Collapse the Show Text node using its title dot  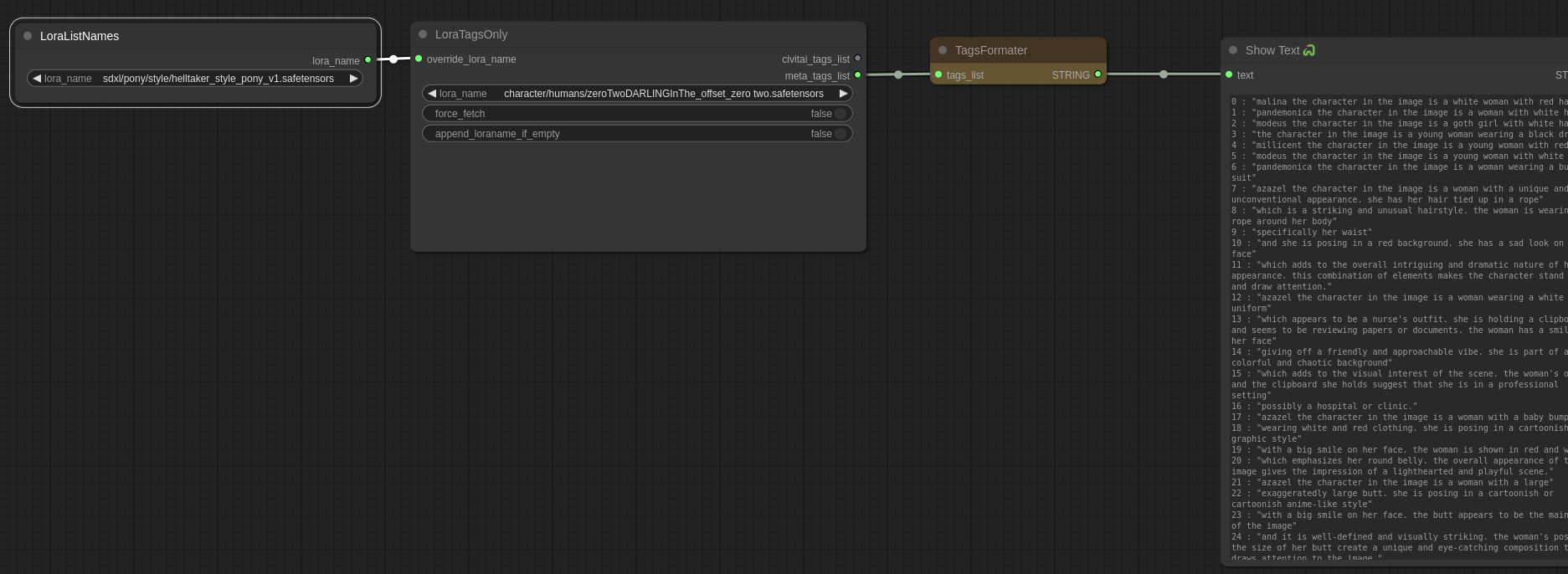click(x=1233, y=50)
